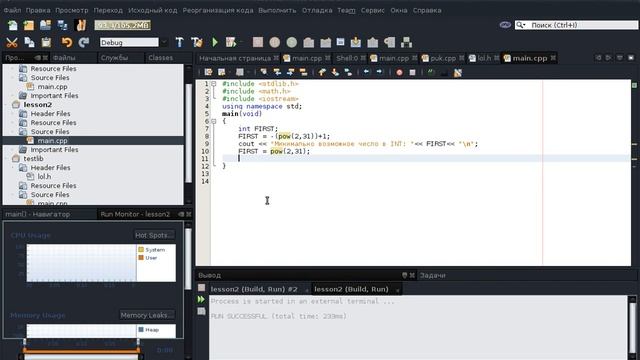This screenshot has height=360, width=640.
Task: Open the Справка menu
Action: point(427,10)
